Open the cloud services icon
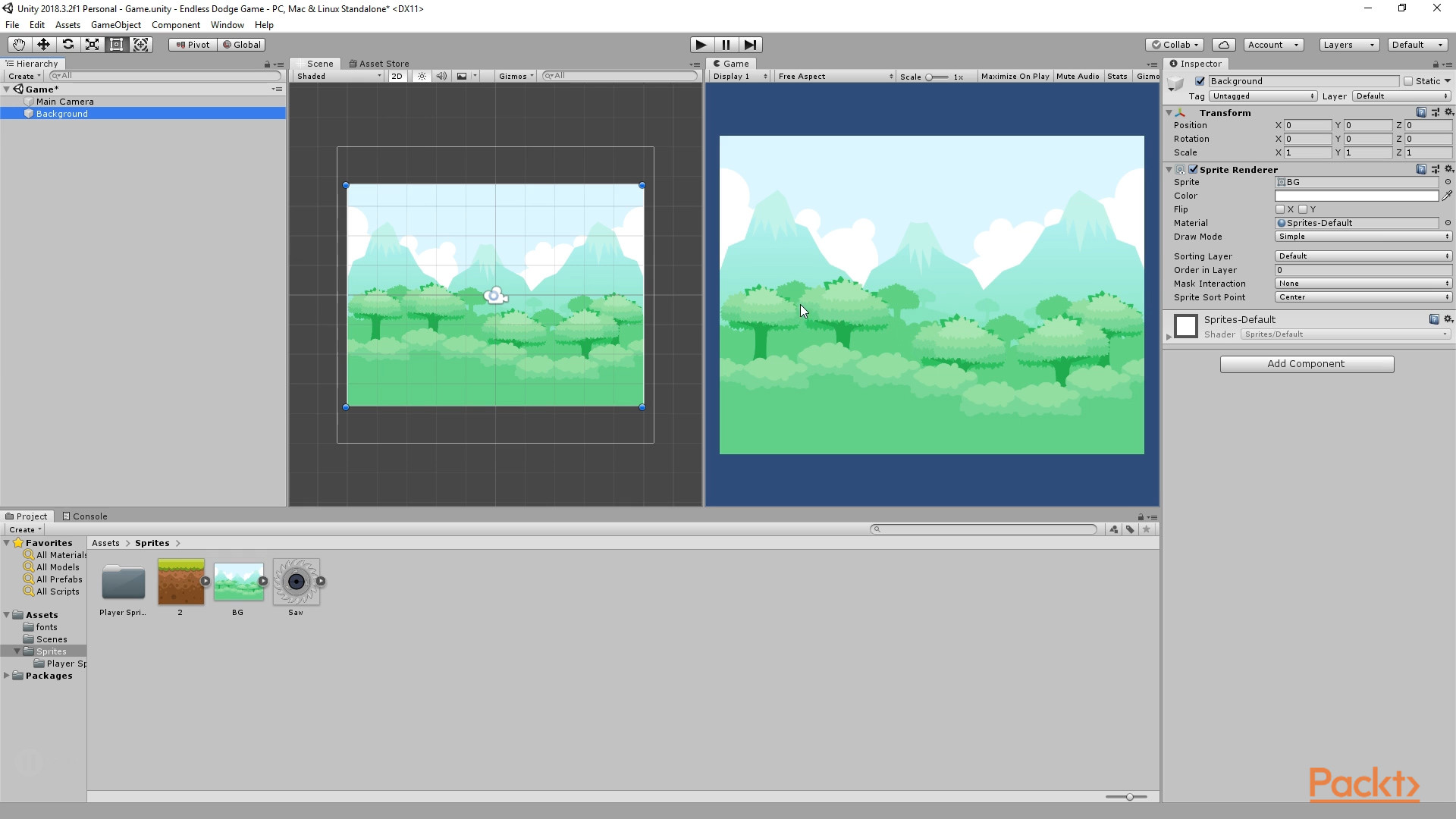1456x819 pixels. click(1223, 45)
